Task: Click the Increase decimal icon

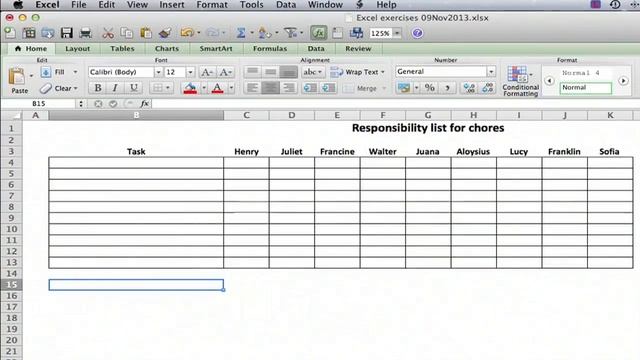Action: (469, 87)
